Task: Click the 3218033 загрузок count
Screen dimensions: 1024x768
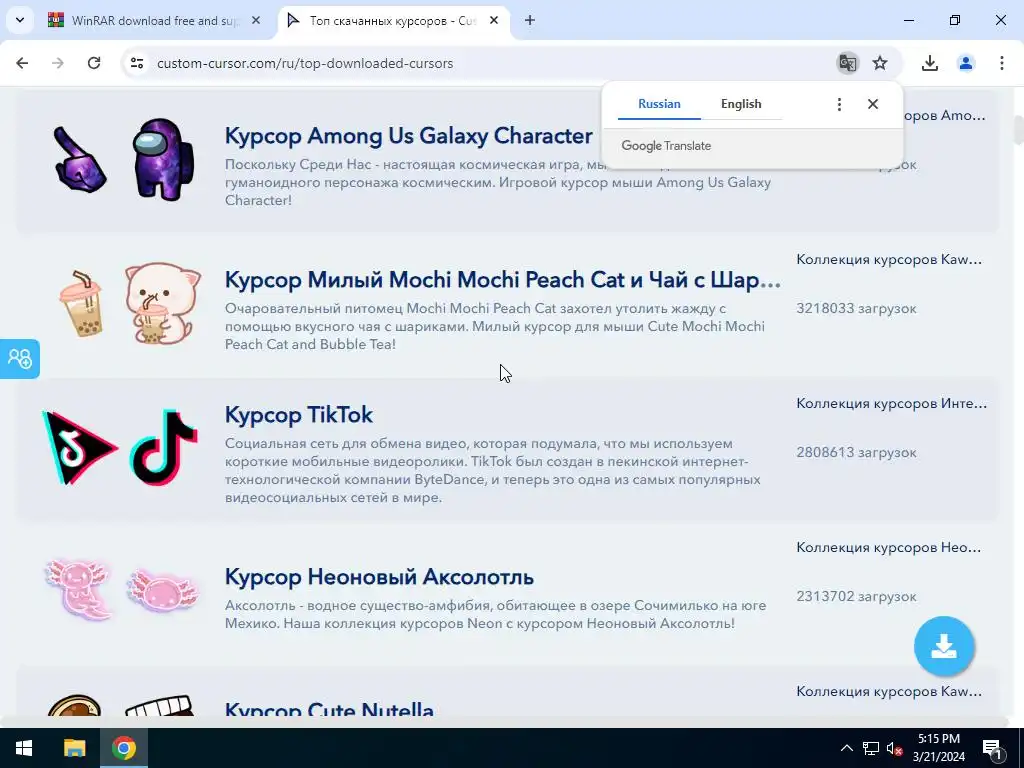Action: (x=856, y=308)
